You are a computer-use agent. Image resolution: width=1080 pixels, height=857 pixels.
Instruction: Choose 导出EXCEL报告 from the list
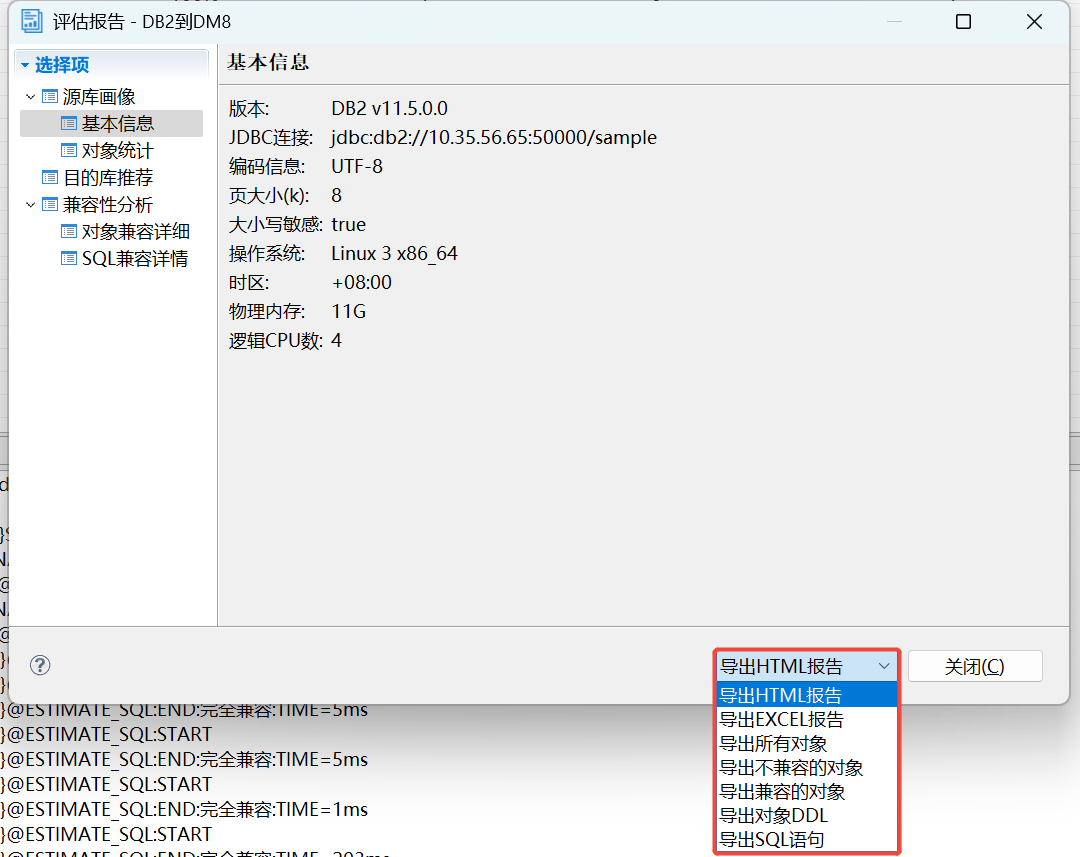coord(807,719)
